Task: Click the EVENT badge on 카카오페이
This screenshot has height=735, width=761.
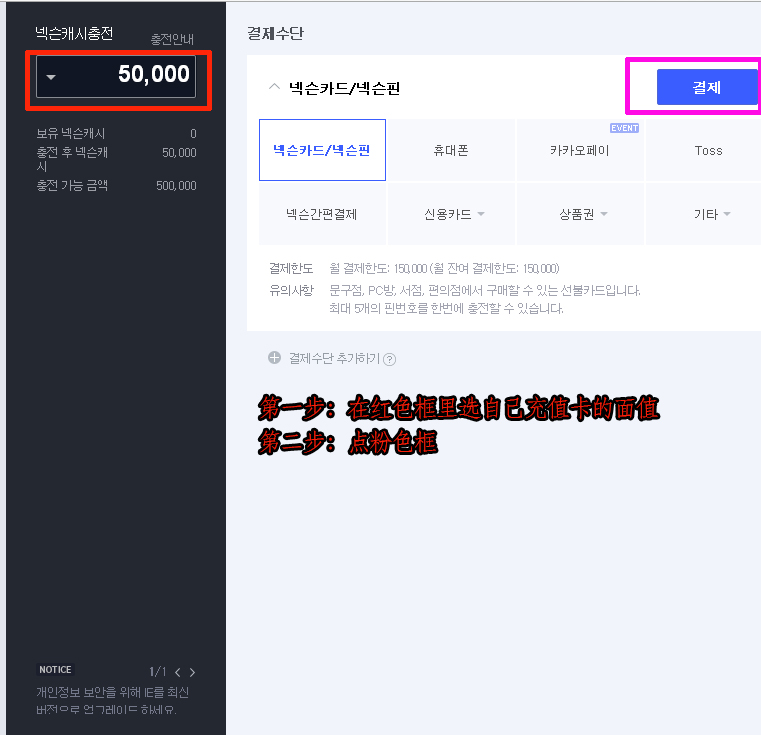Action: (624, 128)
